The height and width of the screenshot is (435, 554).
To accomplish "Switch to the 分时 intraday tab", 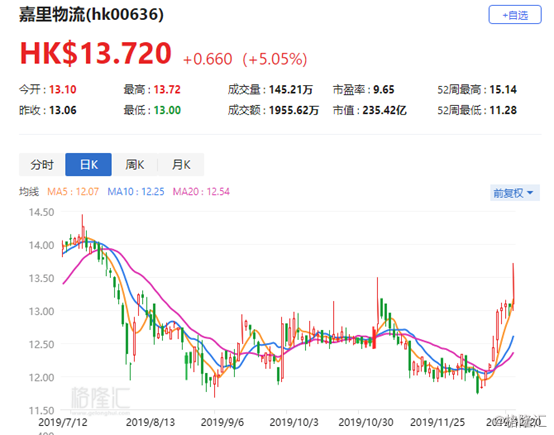I will (42, 165).
